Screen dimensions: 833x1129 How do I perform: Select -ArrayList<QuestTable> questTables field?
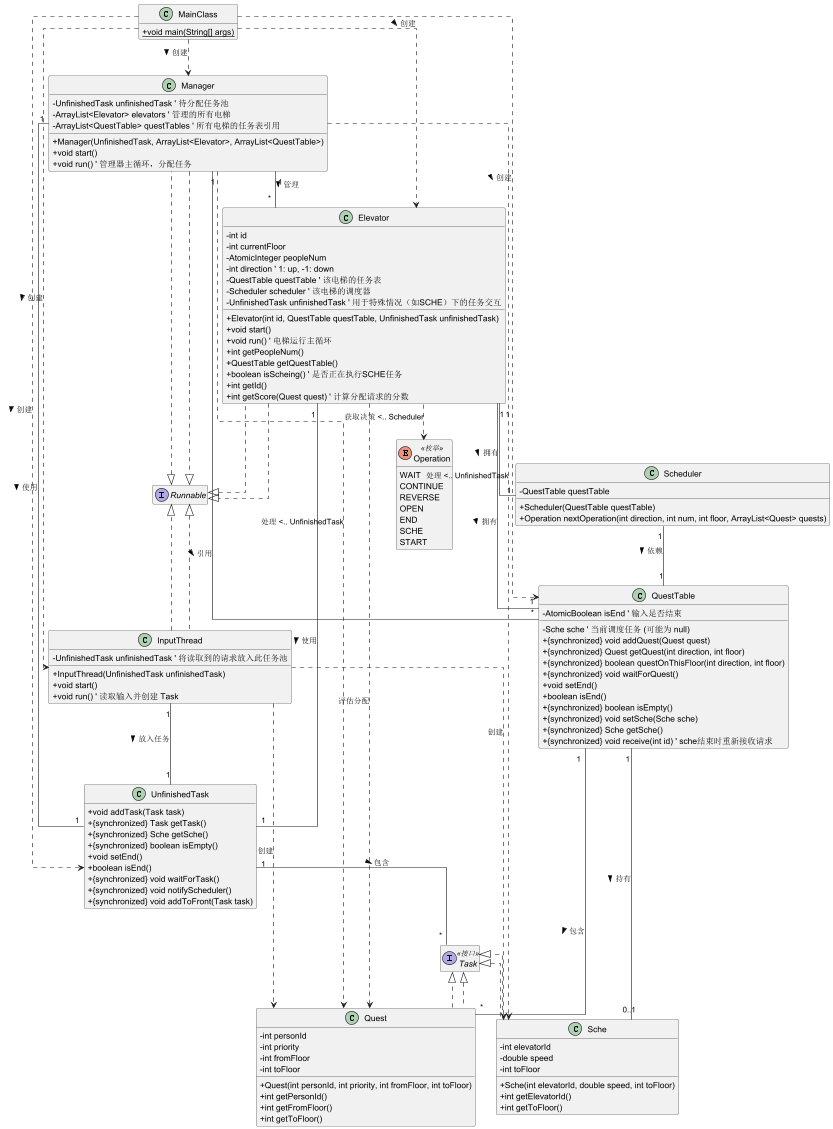pyautogui.click(x=166, y=125)
